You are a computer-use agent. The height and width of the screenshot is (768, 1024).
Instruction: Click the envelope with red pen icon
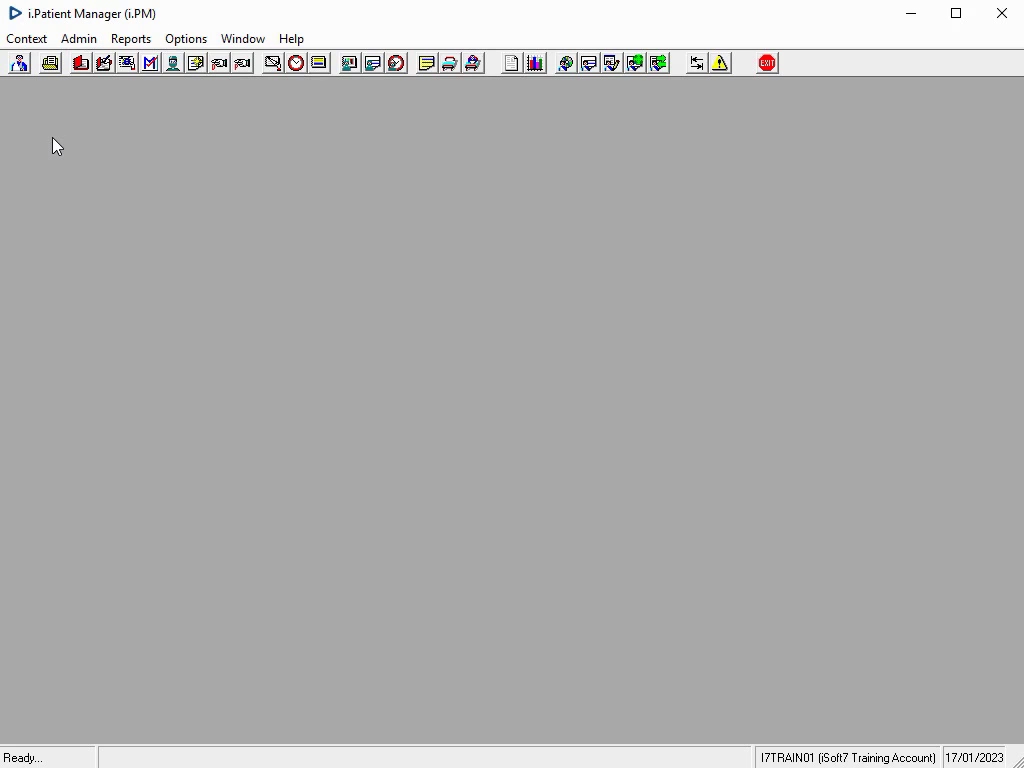click(x=273, y=63)
